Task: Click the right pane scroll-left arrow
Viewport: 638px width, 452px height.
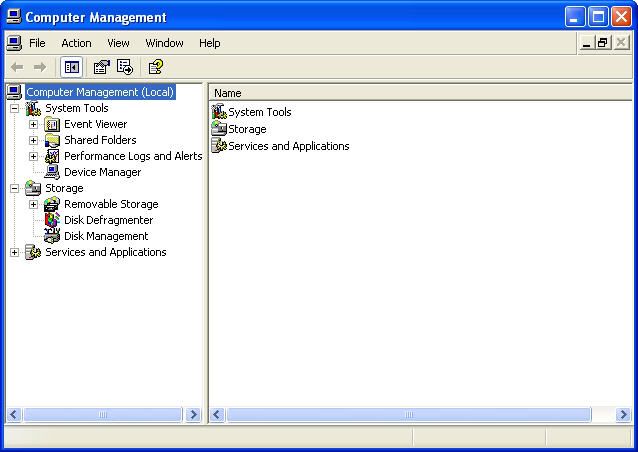Action: pyautogui.click(x=217, y=415)
